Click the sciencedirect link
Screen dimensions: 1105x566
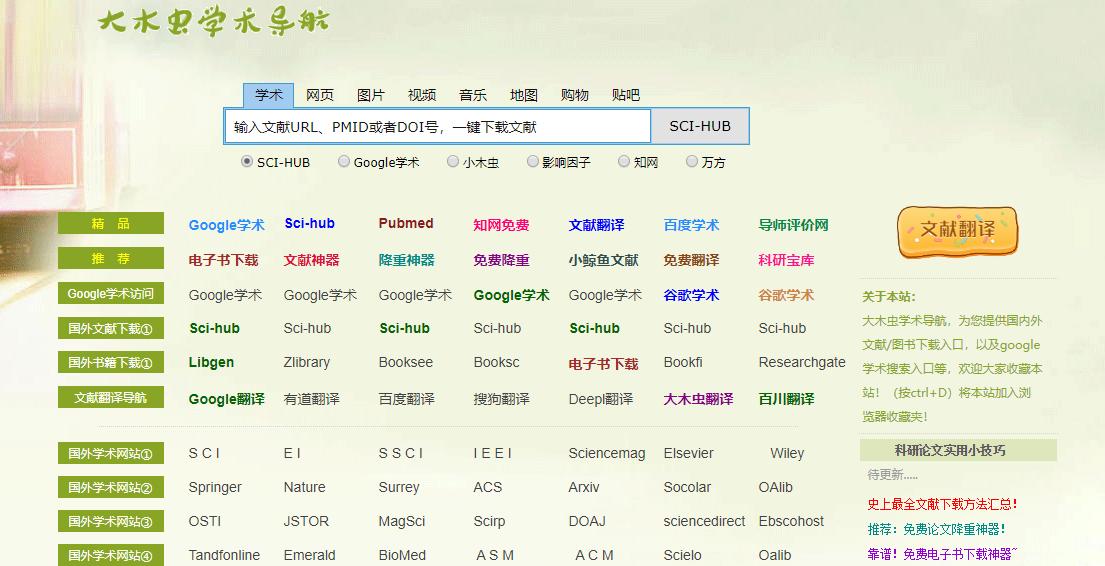[704, 521]
